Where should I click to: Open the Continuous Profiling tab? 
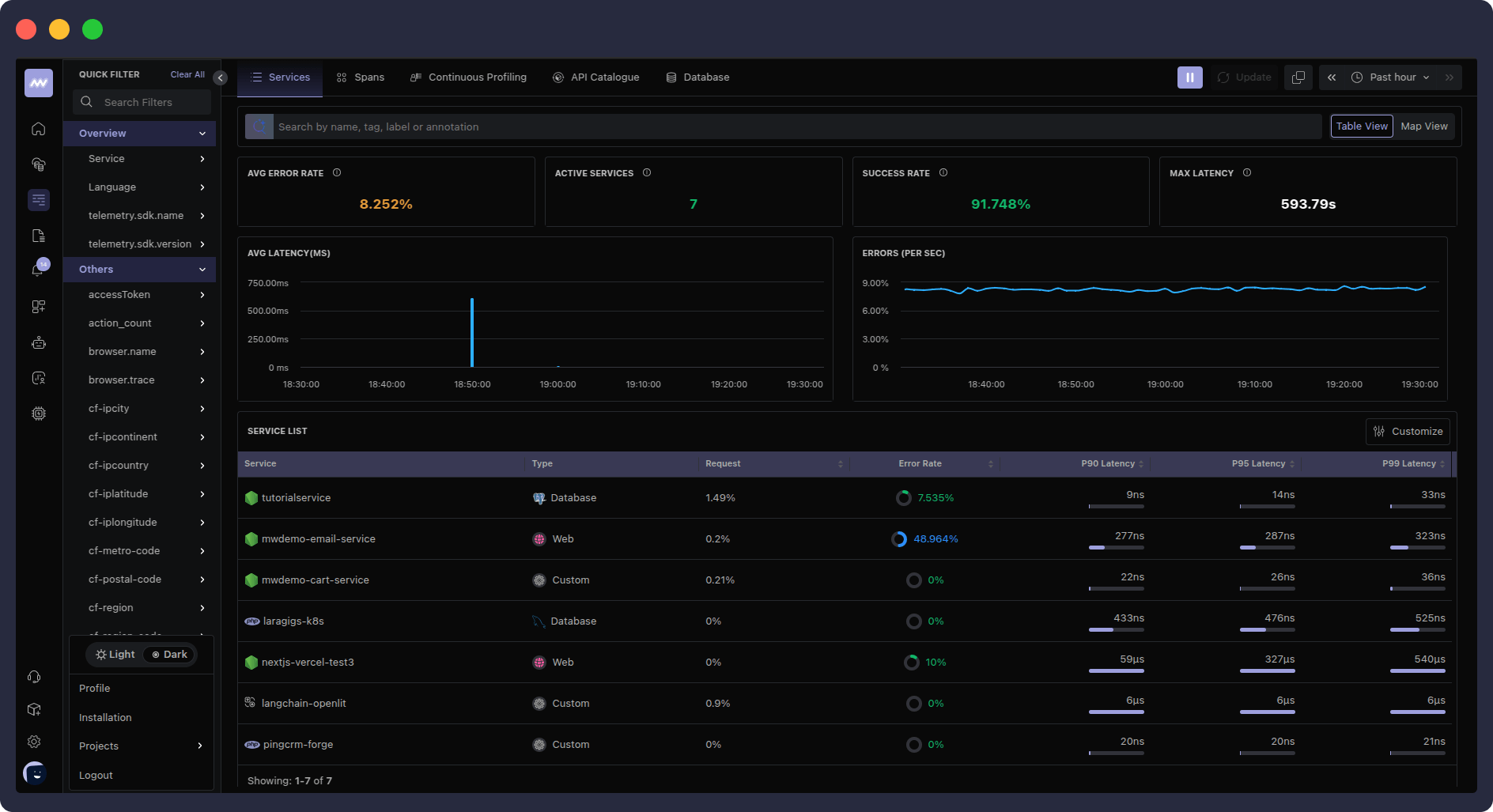coord(468,77)
